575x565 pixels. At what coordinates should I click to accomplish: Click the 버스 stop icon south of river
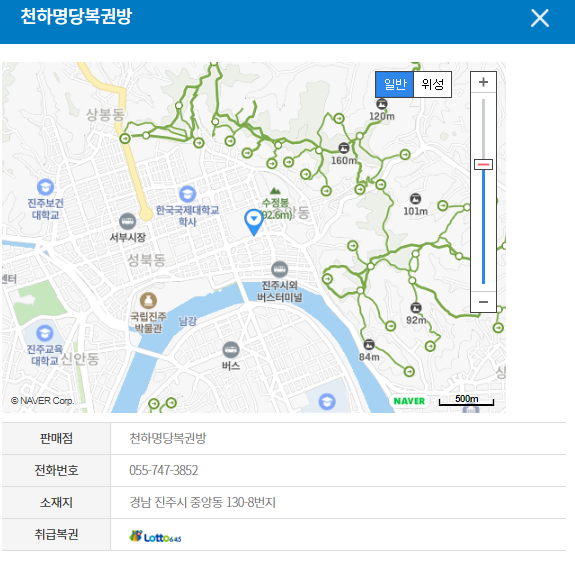coord(231,350)
